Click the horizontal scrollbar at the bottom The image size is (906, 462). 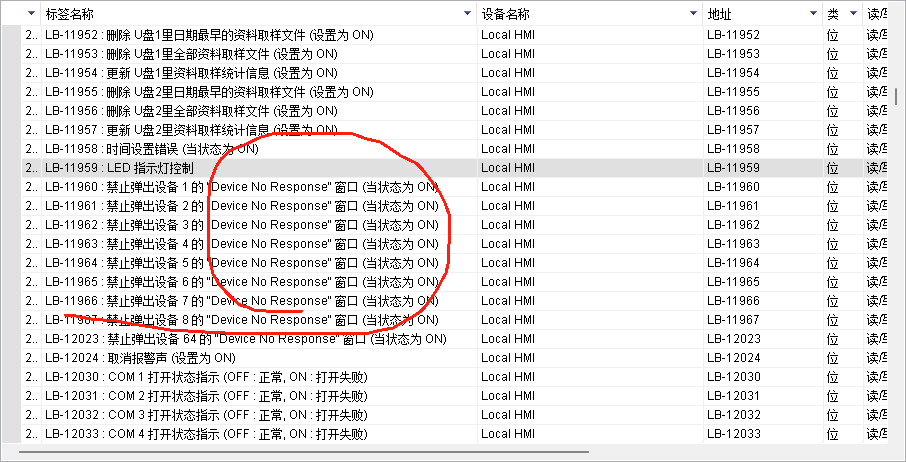(300, 452)
